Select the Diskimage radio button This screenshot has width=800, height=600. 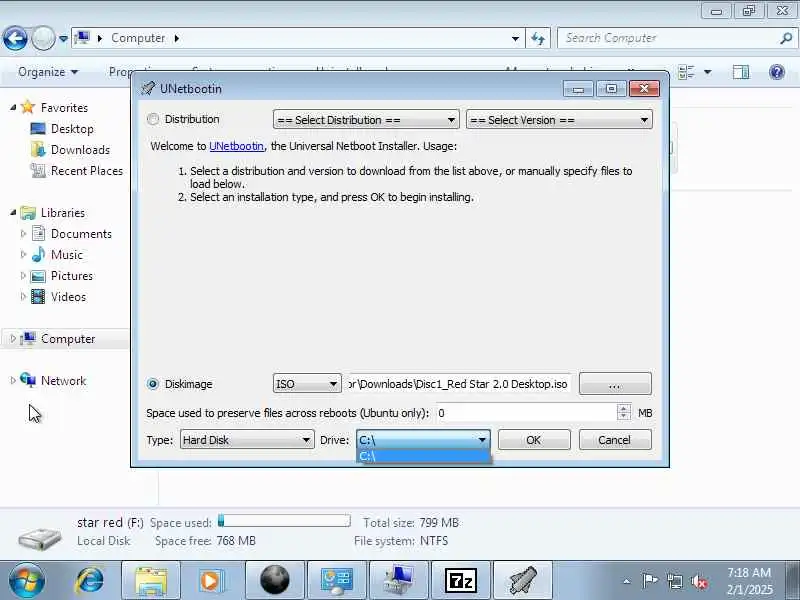(153, 384)
